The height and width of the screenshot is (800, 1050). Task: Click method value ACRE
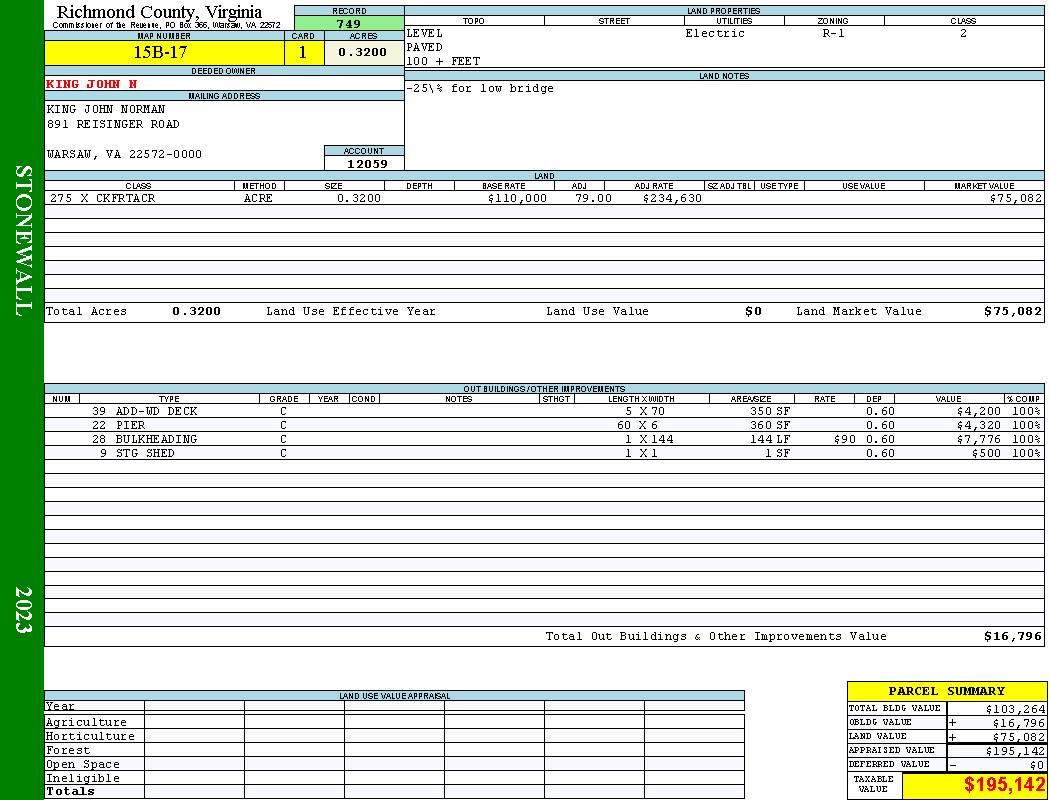258,198
